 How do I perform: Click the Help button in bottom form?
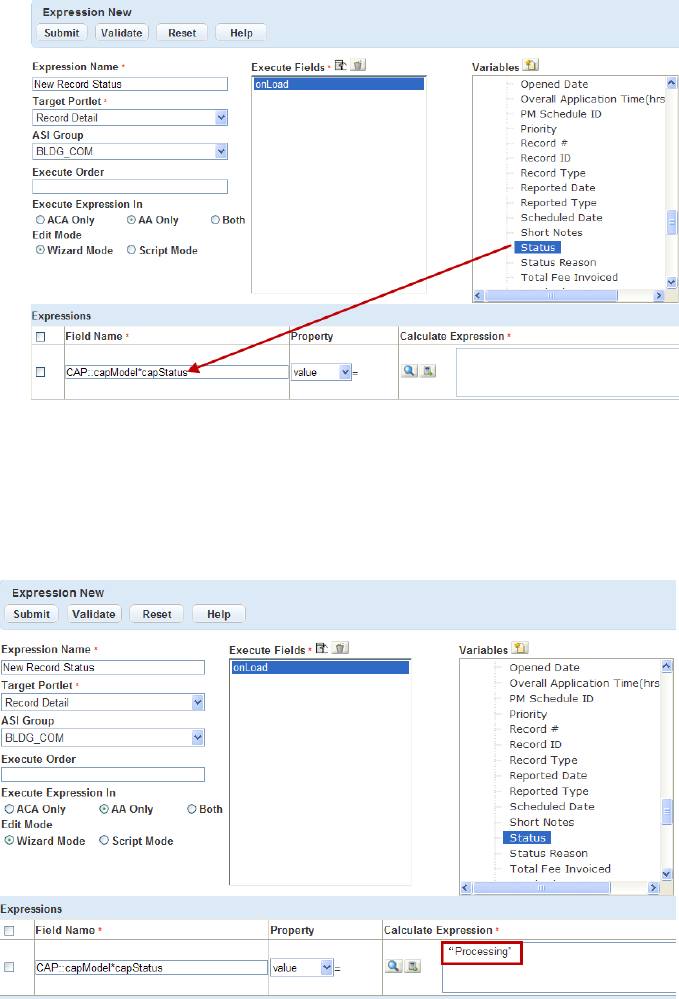(x=218, y=614)
